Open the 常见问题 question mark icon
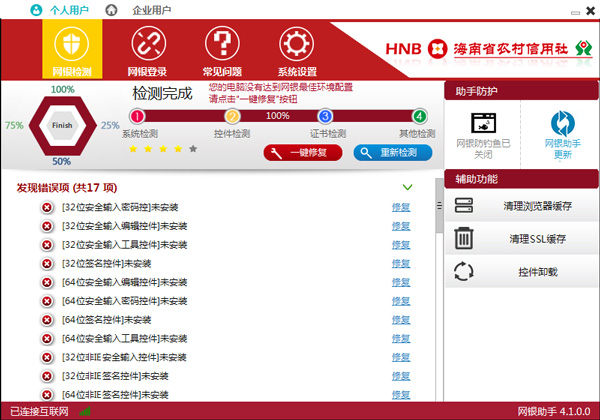 coord(222,44)
